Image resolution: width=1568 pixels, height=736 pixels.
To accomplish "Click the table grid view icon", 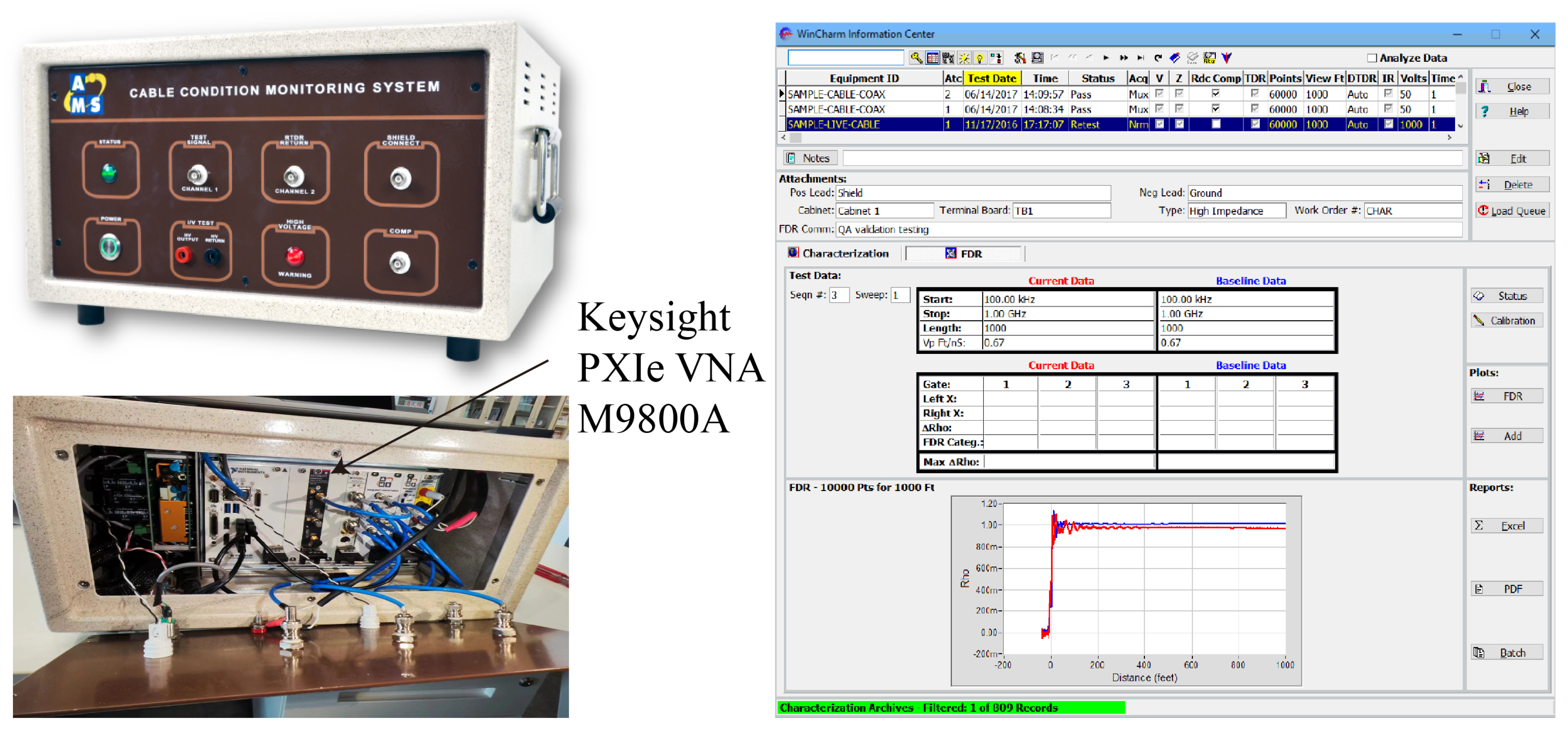I will tap(933, 58).
